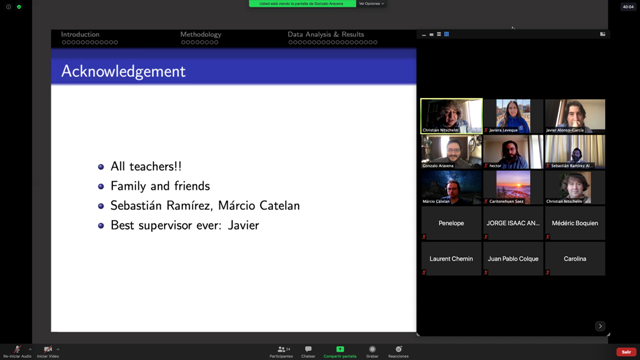Click the green encryption shield icon
This screenshot has width=640, height=360.
pos(19,7)
